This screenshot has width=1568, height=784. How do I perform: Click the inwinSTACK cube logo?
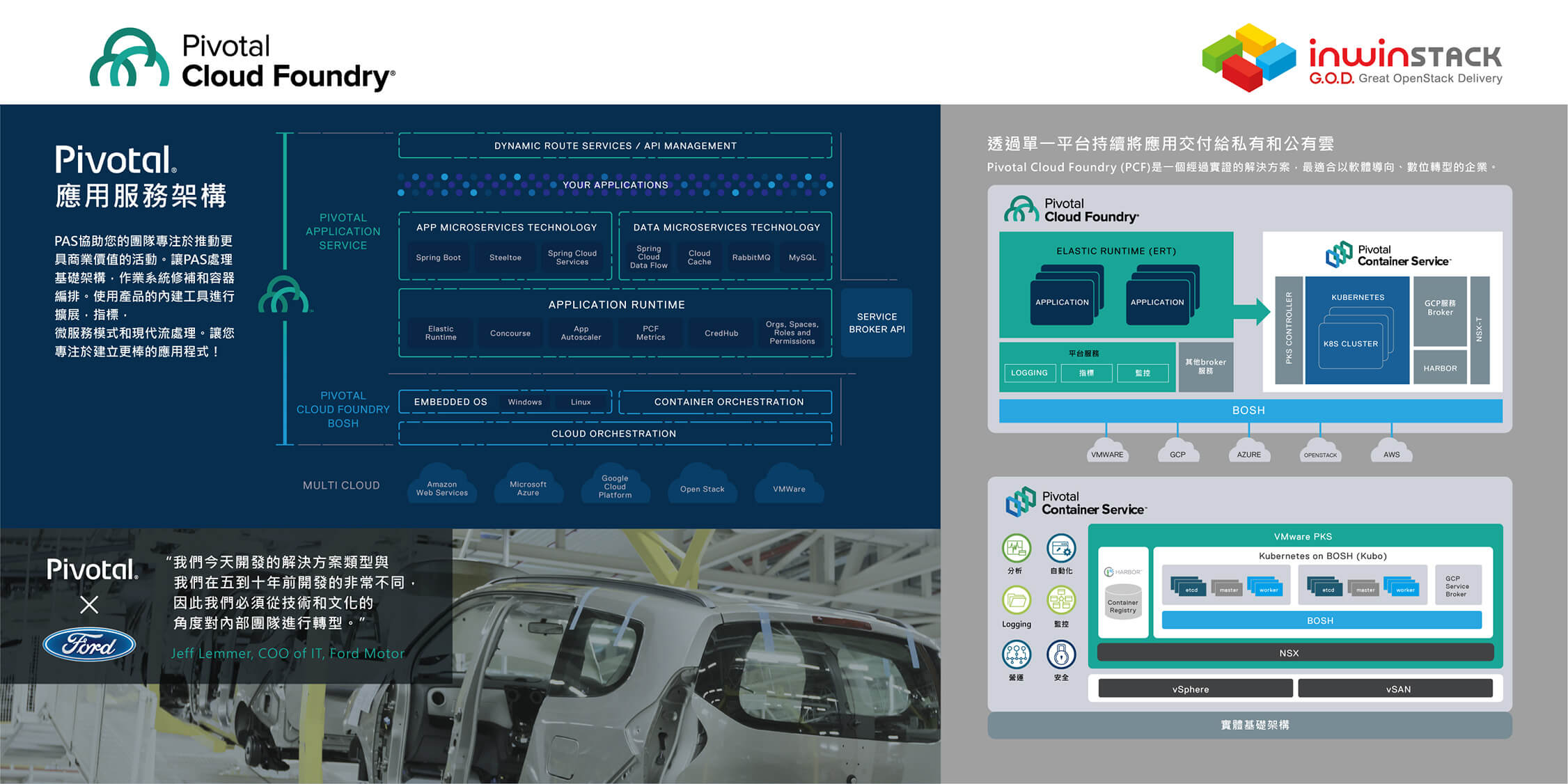click(1248, 57)
